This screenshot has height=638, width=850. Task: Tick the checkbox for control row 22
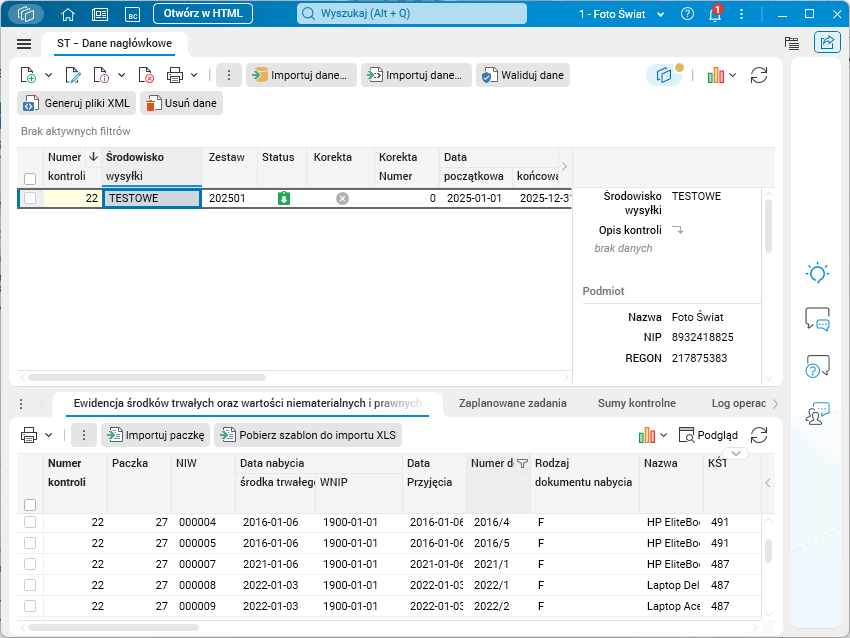tap(30, 198)
